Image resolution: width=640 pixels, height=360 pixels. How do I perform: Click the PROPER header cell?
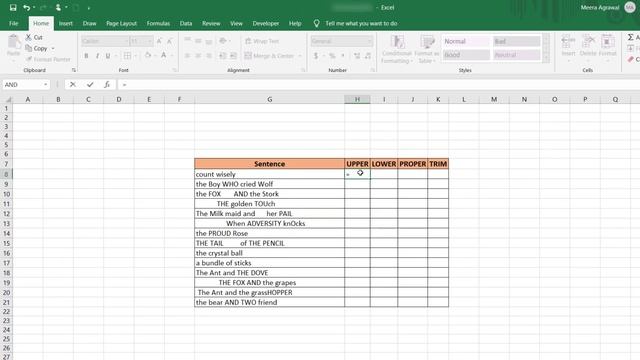(412, 164)
